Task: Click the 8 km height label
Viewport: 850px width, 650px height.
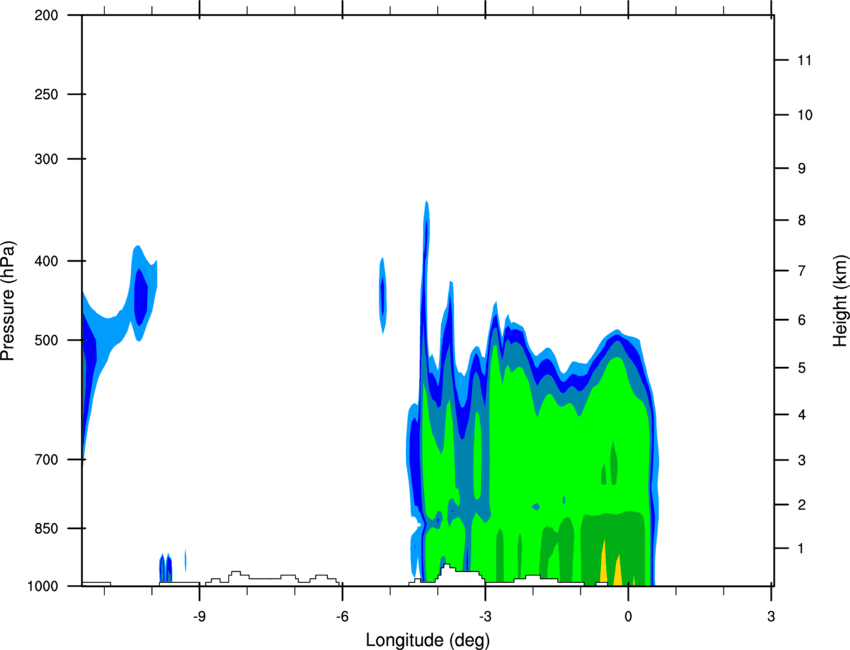Action: coord(802,220)
